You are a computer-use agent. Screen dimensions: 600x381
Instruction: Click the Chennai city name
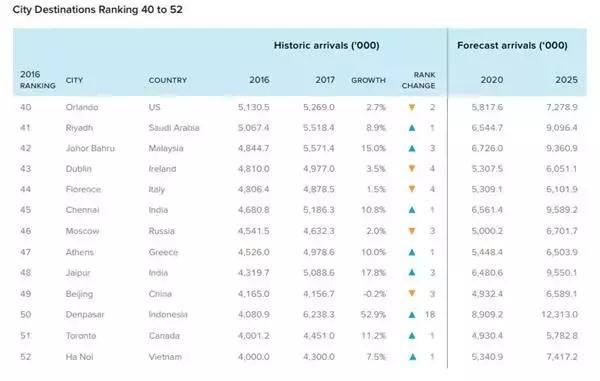[x=82, y=210]
